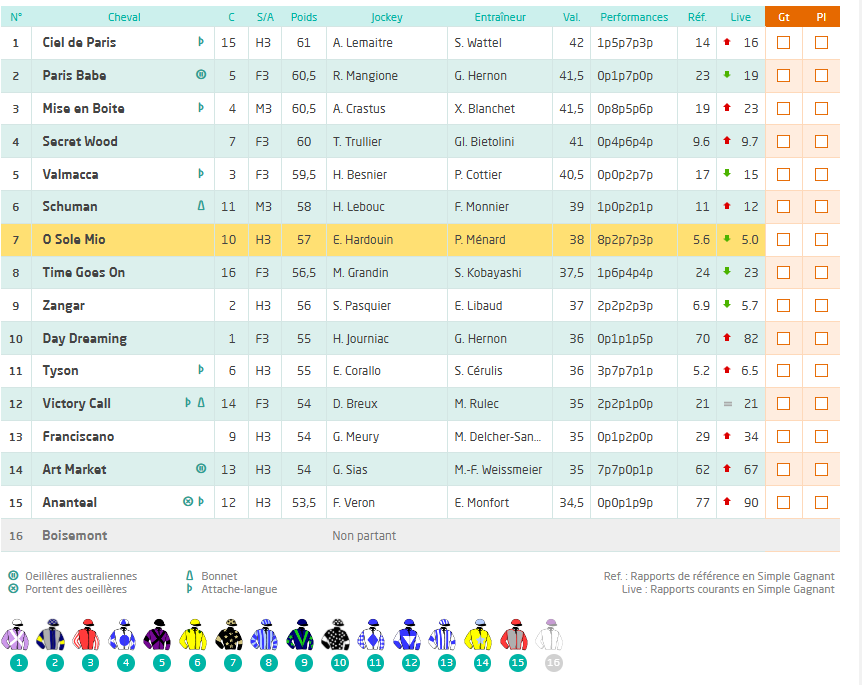Sort by the Poids column header
The height and width of the screenshot is (685, 862).
304,17
